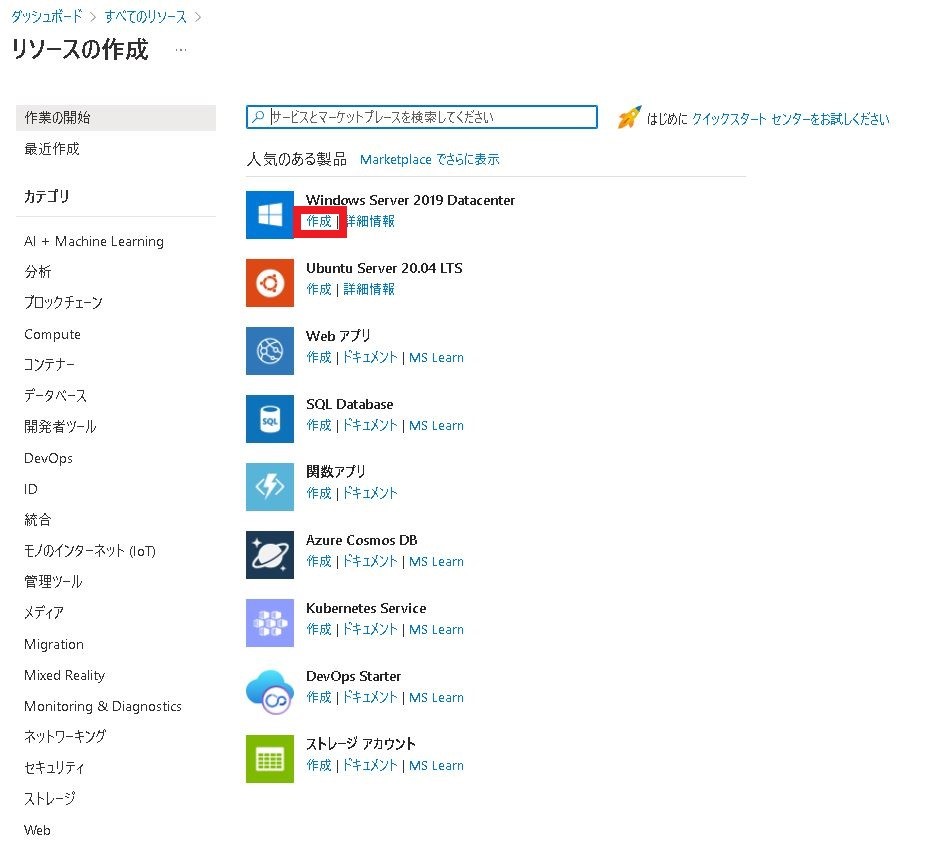Click the 関数アプリ lightning icon
This screenshot has width=928, height=863.
coord(269,486)
